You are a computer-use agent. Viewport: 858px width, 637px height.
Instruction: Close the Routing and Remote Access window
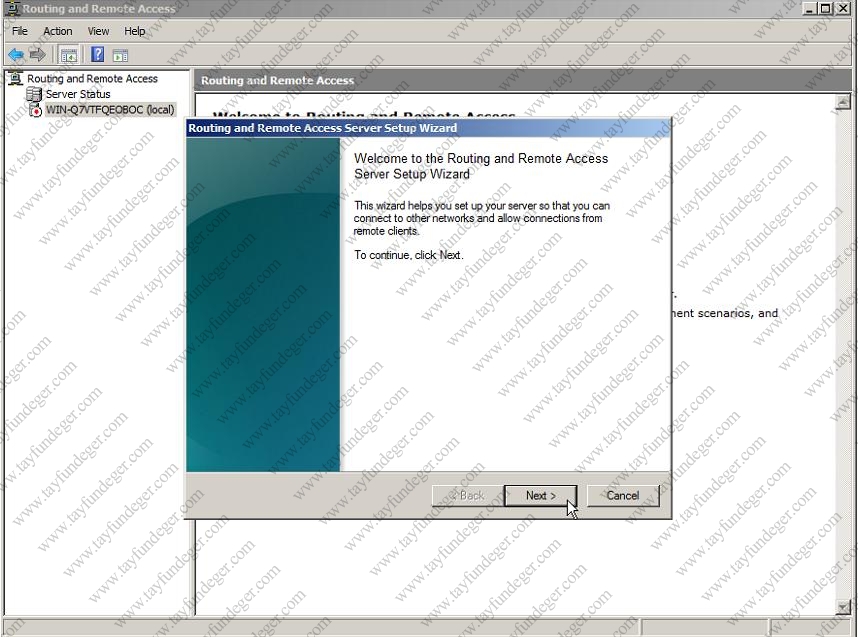pyautogui.click(x=843, y=9)
